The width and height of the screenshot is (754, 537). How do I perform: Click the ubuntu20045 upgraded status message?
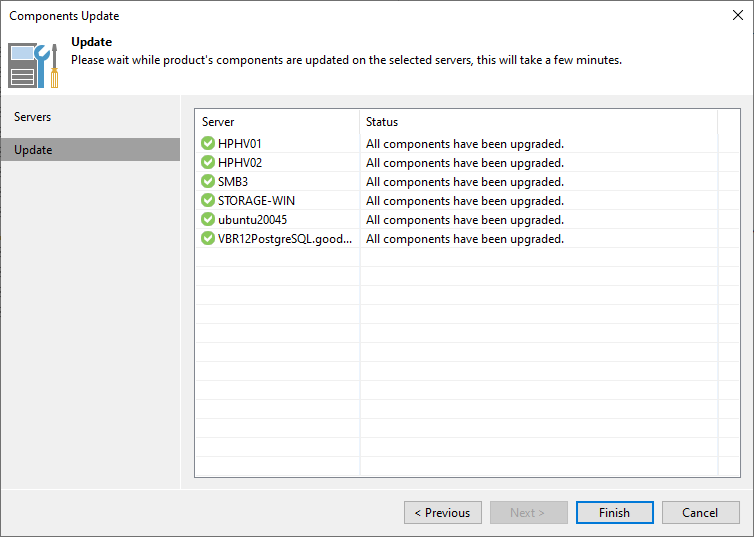tap(465, 220)
